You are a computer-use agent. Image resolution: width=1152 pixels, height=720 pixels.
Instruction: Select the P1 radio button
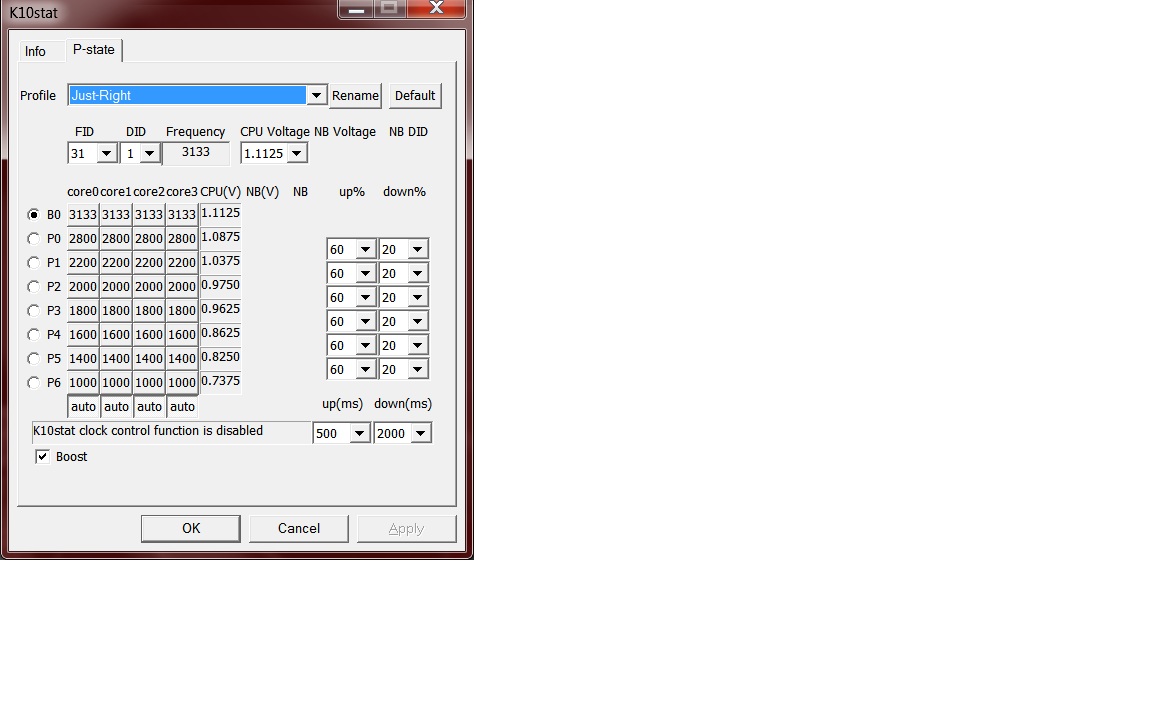33,262
